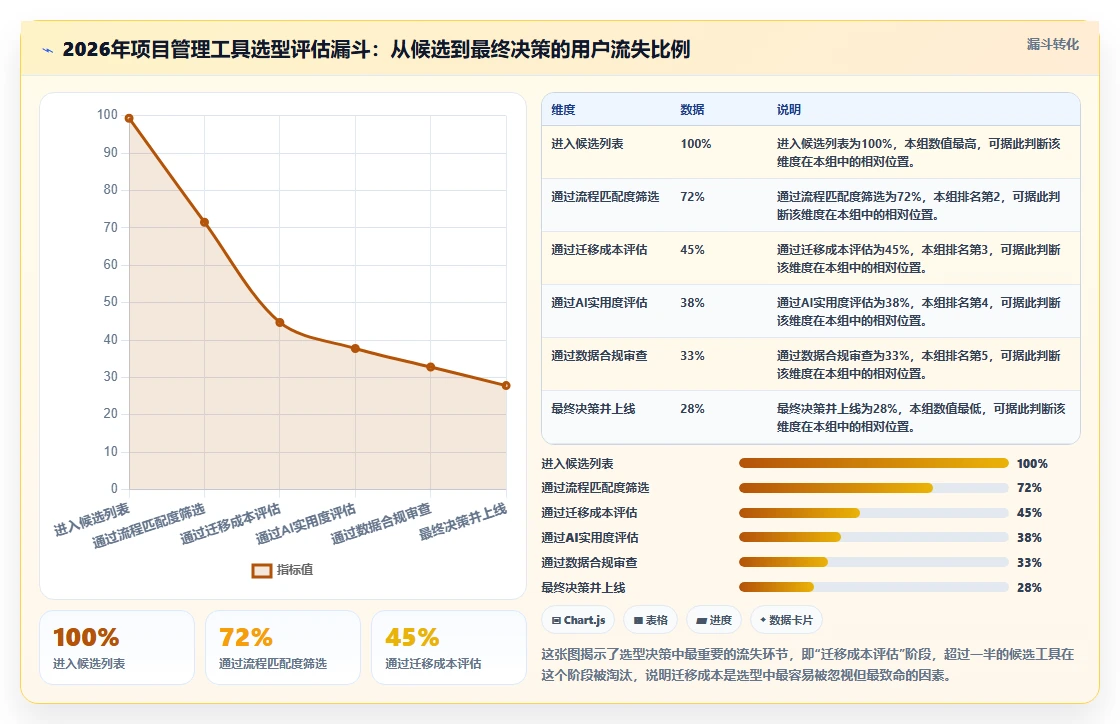Click the 通过流程匹配度筛选 72% progress bar
The width and height of the screenshot is (1120, 724).
(874, 488)
